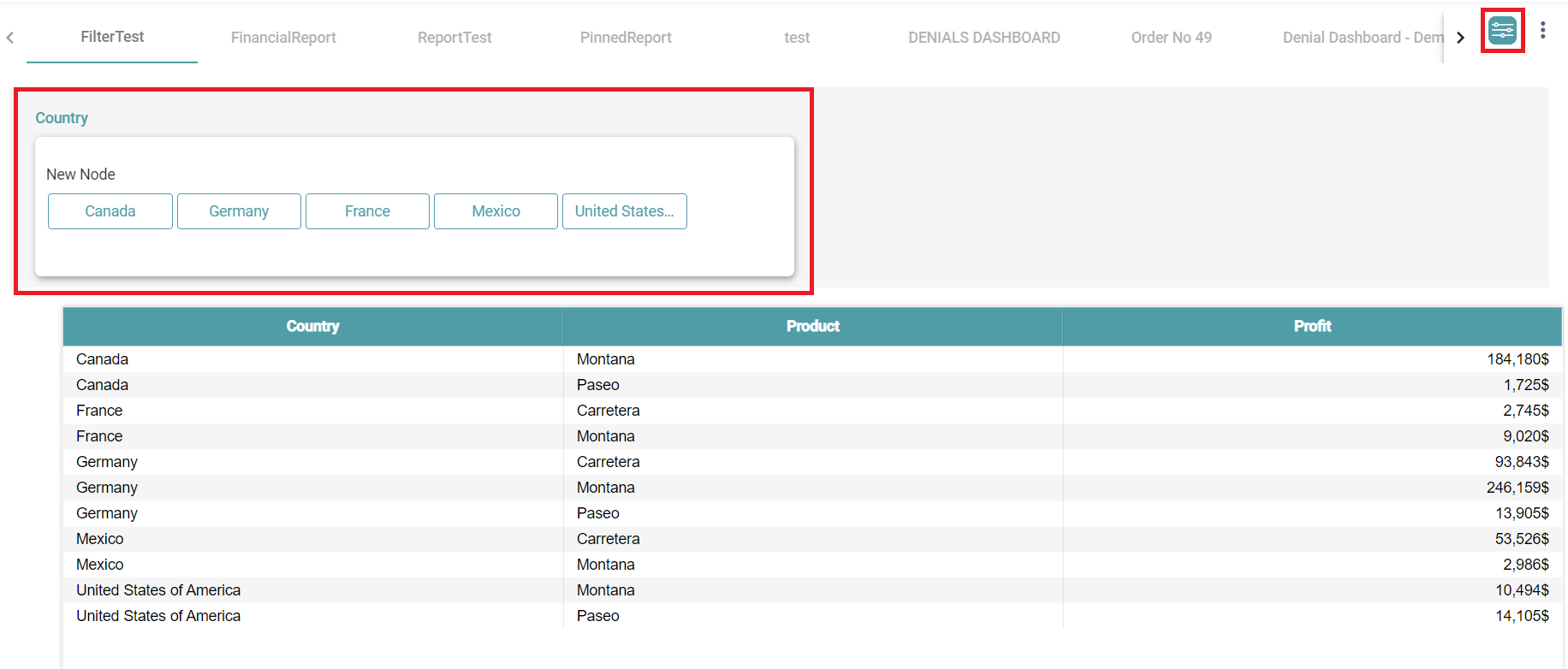Sort by the Country column header
The image size is (1568, 669).
(312, 326)
